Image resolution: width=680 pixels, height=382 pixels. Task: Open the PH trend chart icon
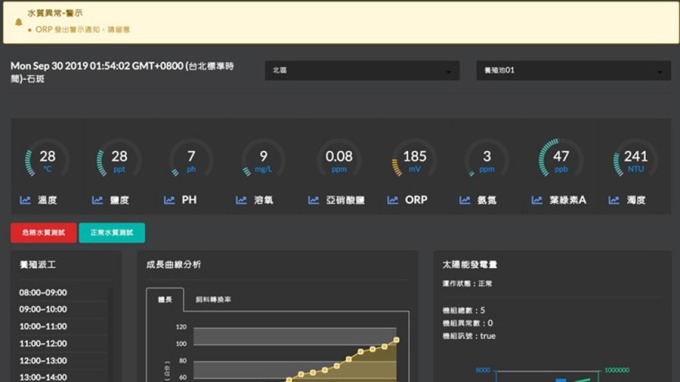coord(169,200)
